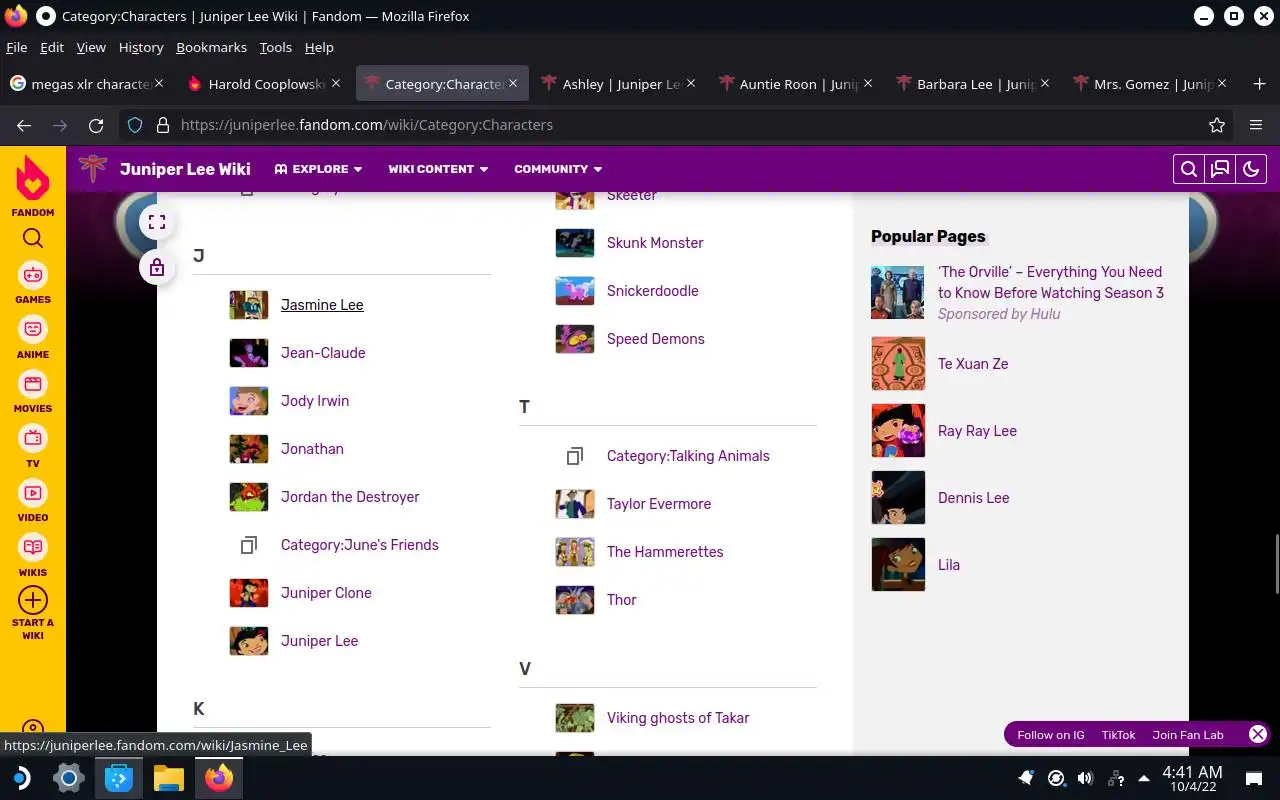Open the clock showing 4:41 AM
Screen dimensions: 1280x800
pyautogui.click(x=1192, y=778)
